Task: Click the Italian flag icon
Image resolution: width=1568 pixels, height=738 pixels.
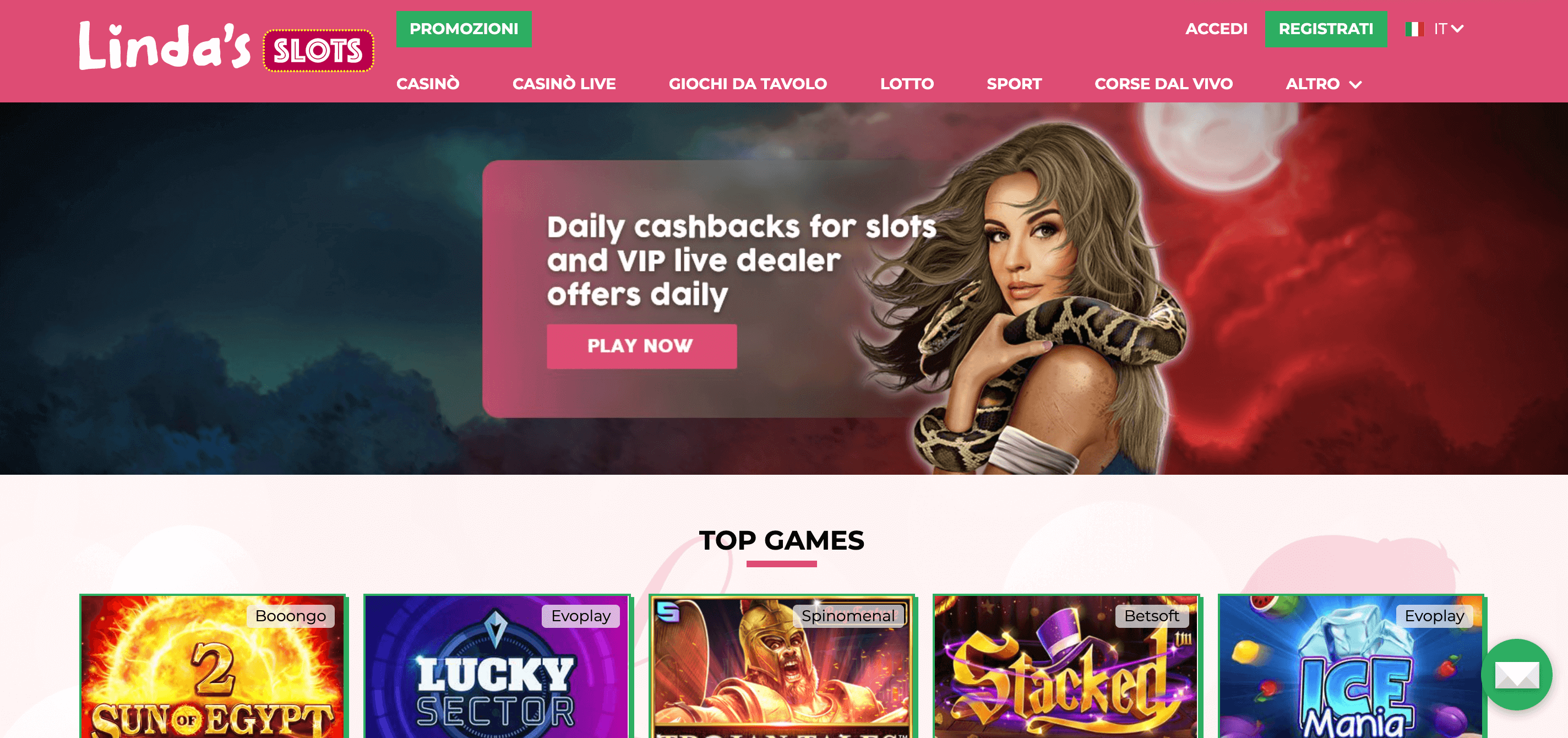Action: [1414, 29]
